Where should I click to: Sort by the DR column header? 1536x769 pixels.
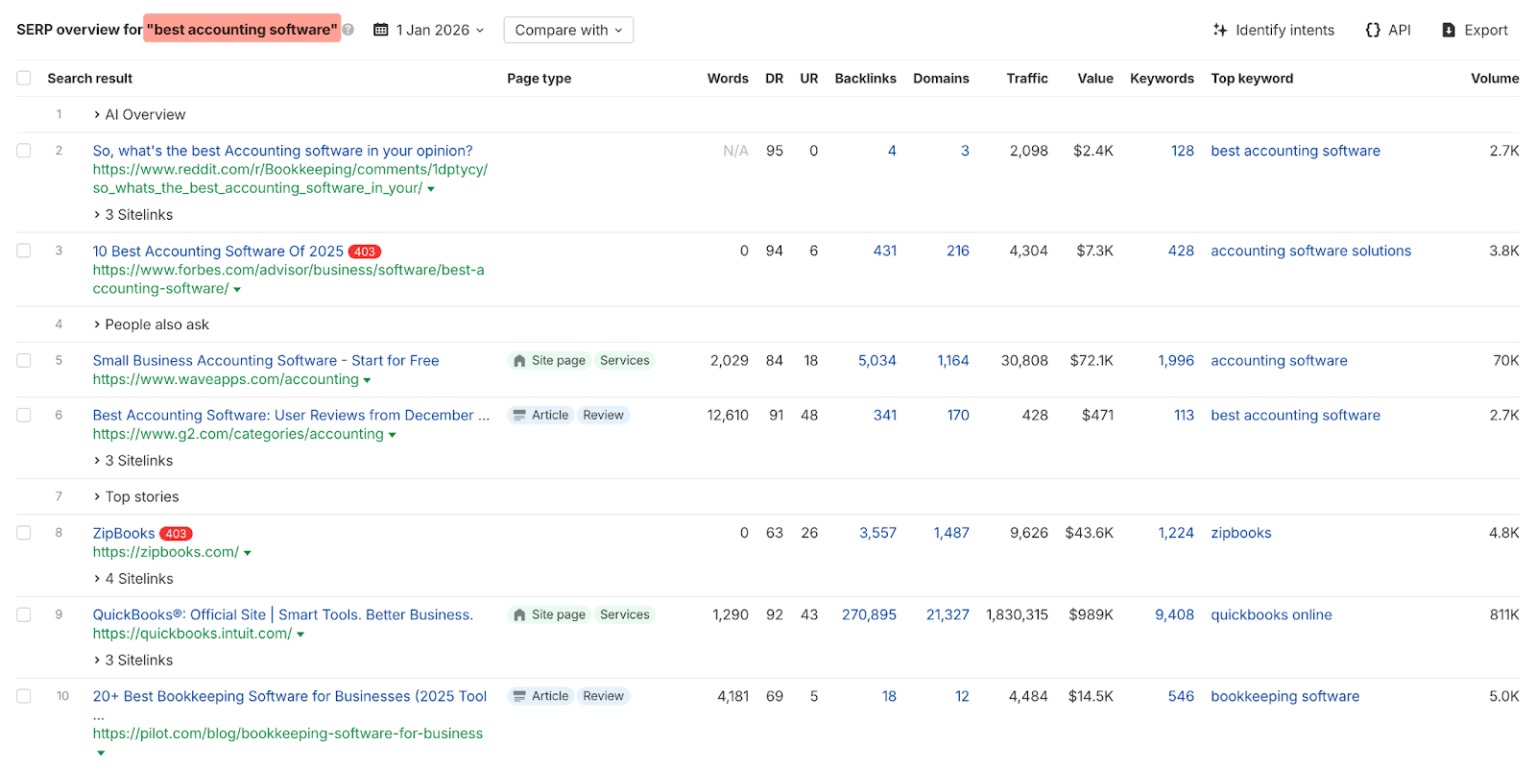point(774,78)
